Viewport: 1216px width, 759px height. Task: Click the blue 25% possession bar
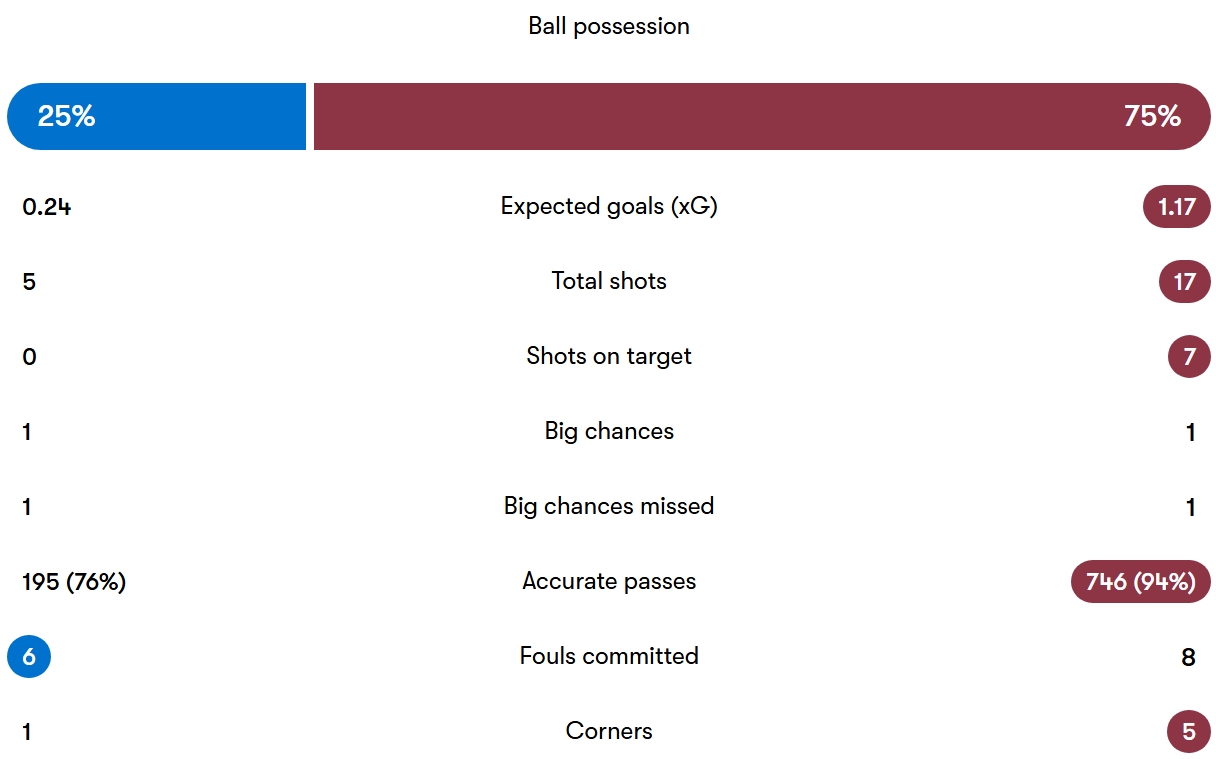[157, 117]
